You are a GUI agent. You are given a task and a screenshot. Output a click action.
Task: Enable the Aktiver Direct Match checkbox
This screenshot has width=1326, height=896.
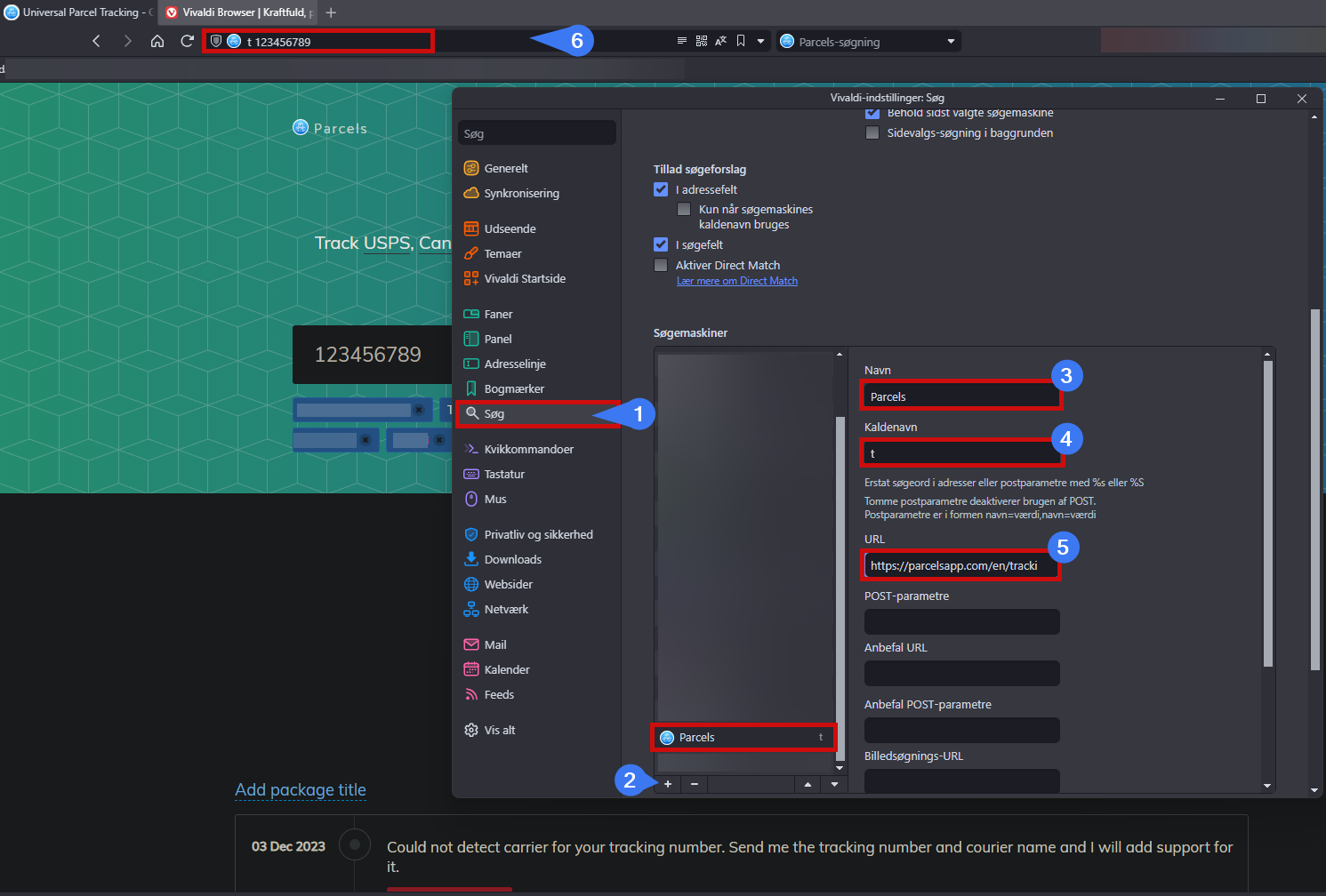tap(661, 265)
